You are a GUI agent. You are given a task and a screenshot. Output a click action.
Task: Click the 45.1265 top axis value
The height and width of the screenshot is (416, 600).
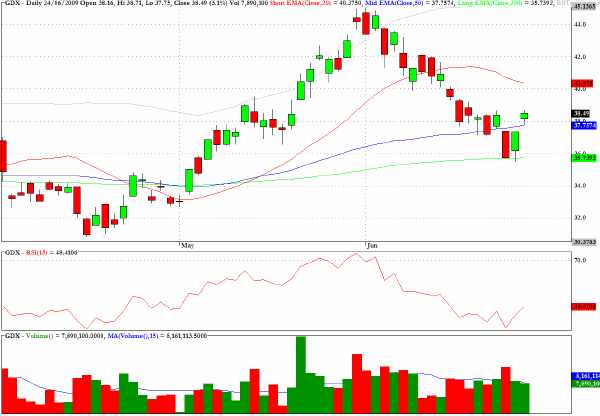tap(584, 7)
